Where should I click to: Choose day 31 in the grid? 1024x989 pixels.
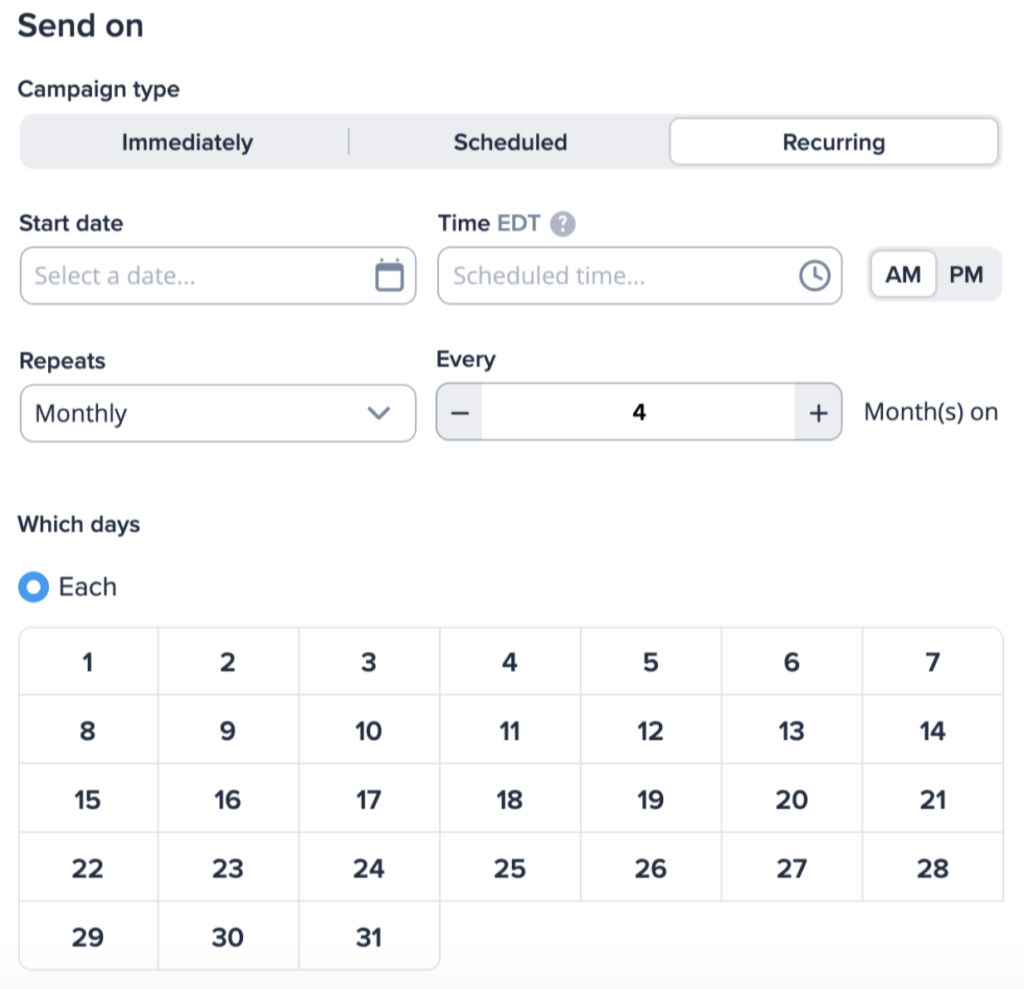point(369,937)
